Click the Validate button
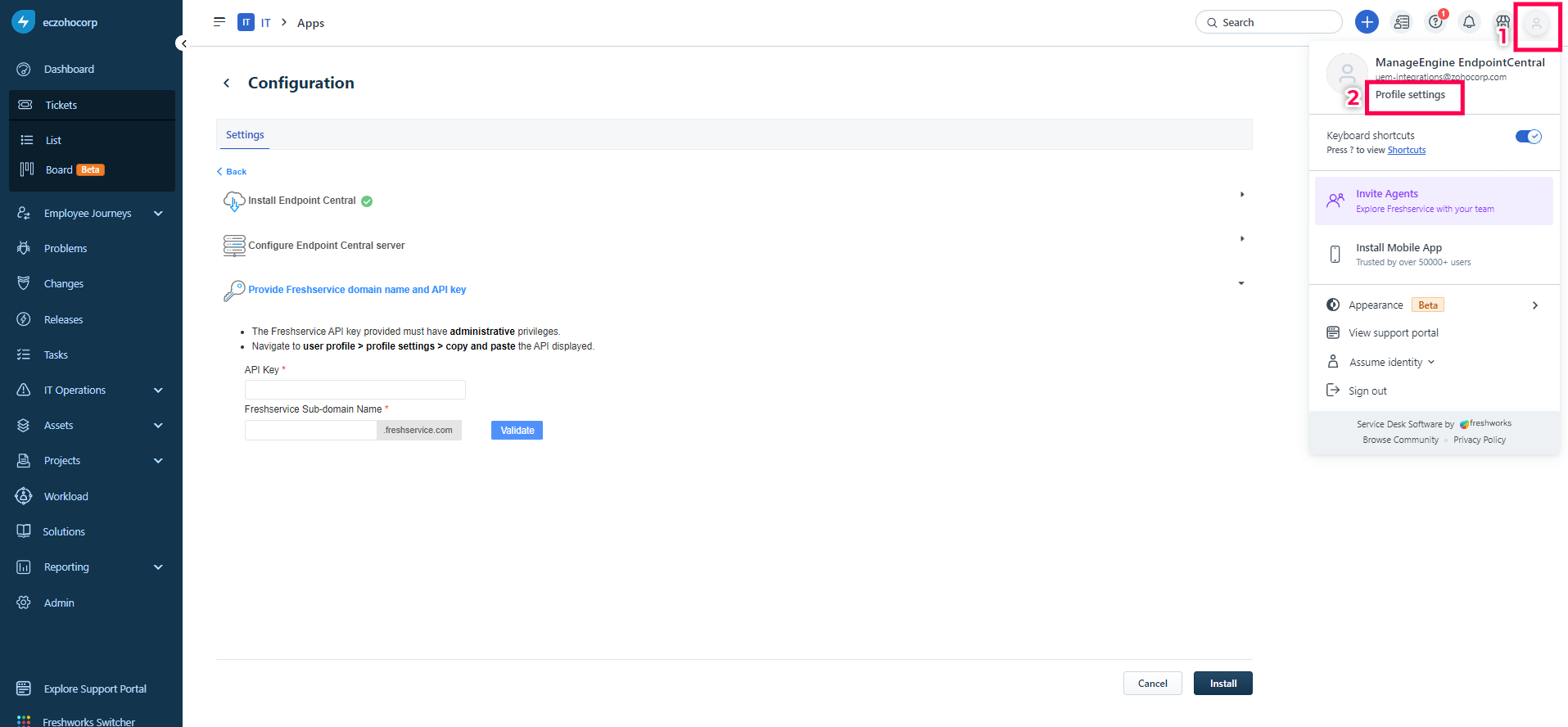The height and width of the screenshot is (727, 1568). pyautogui.click(x=517, y=431)
